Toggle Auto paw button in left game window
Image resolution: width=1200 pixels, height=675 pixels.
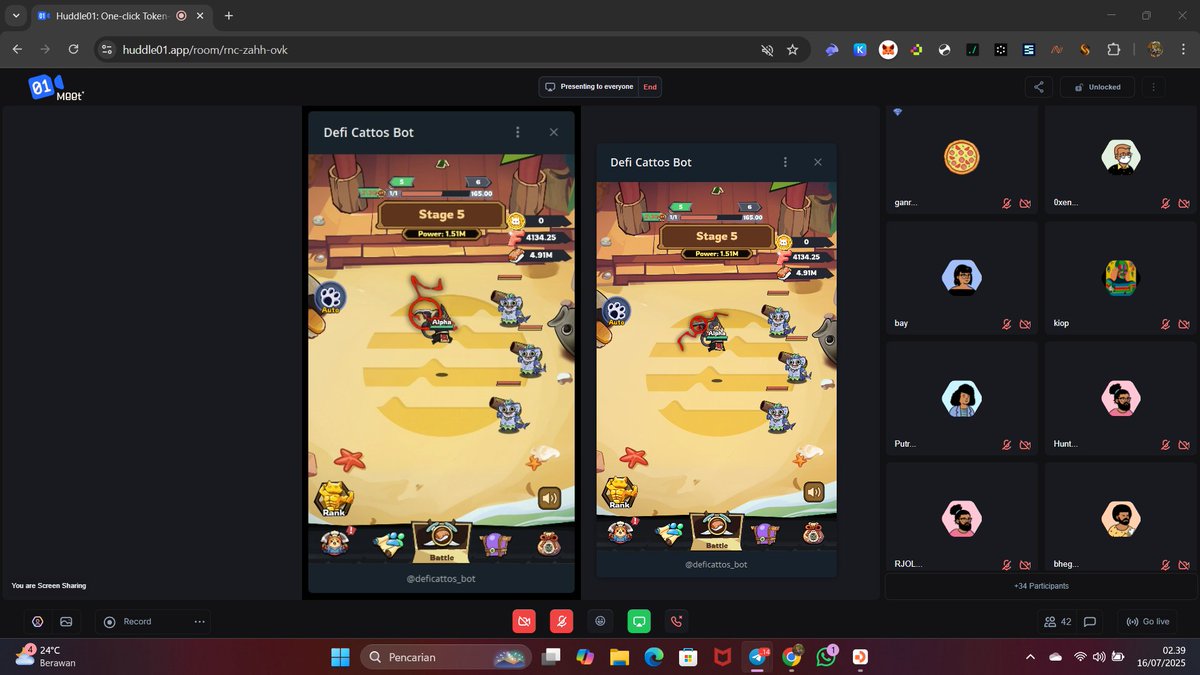click(330, 297)
